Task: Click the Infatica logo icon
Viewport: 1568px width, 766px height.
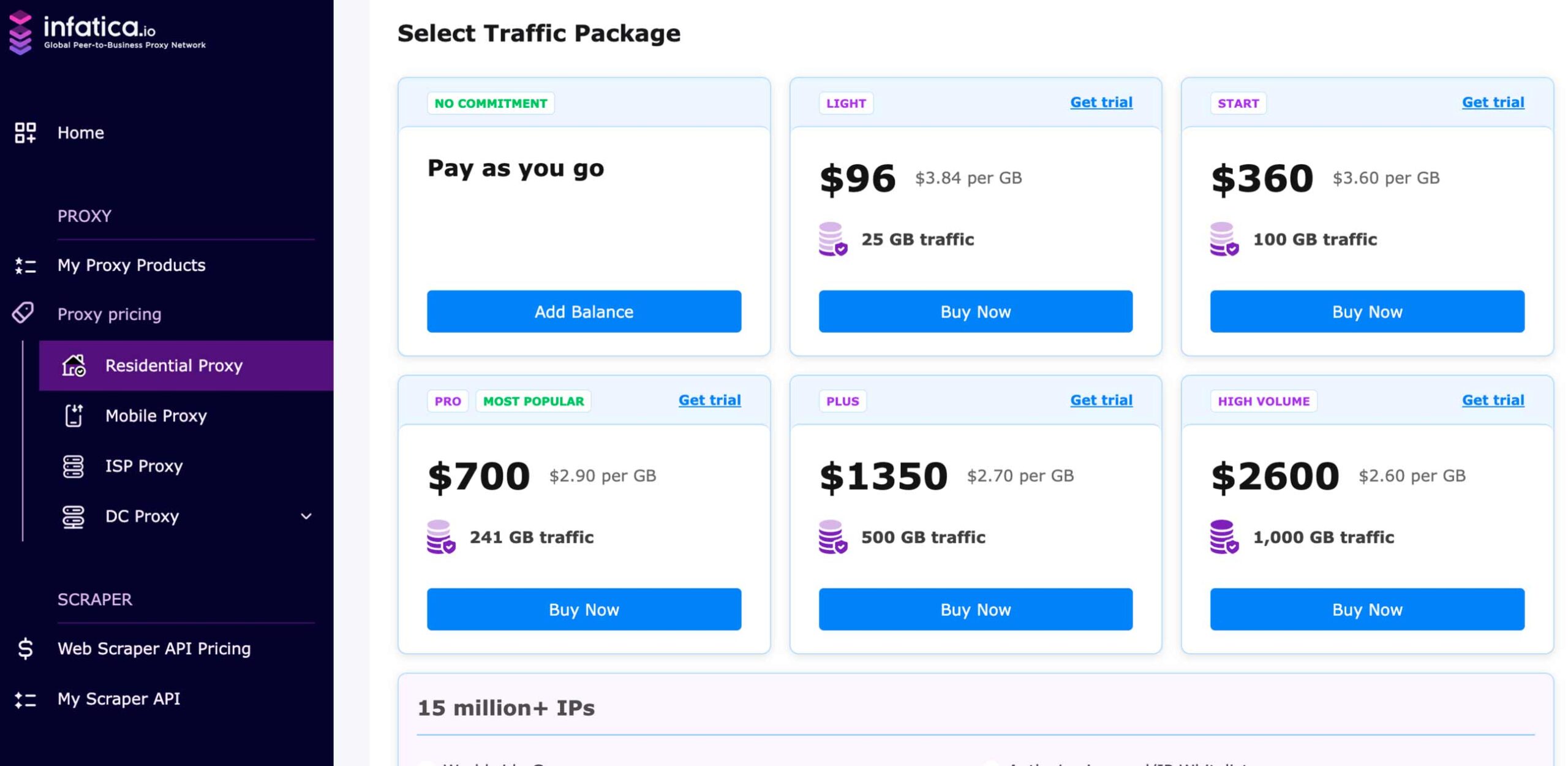Action: 20,32
